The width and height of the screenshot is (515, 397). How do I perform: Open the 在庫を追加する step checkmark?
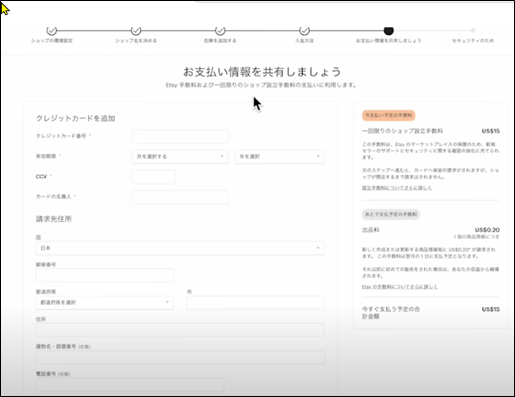[x=220, y=31]
